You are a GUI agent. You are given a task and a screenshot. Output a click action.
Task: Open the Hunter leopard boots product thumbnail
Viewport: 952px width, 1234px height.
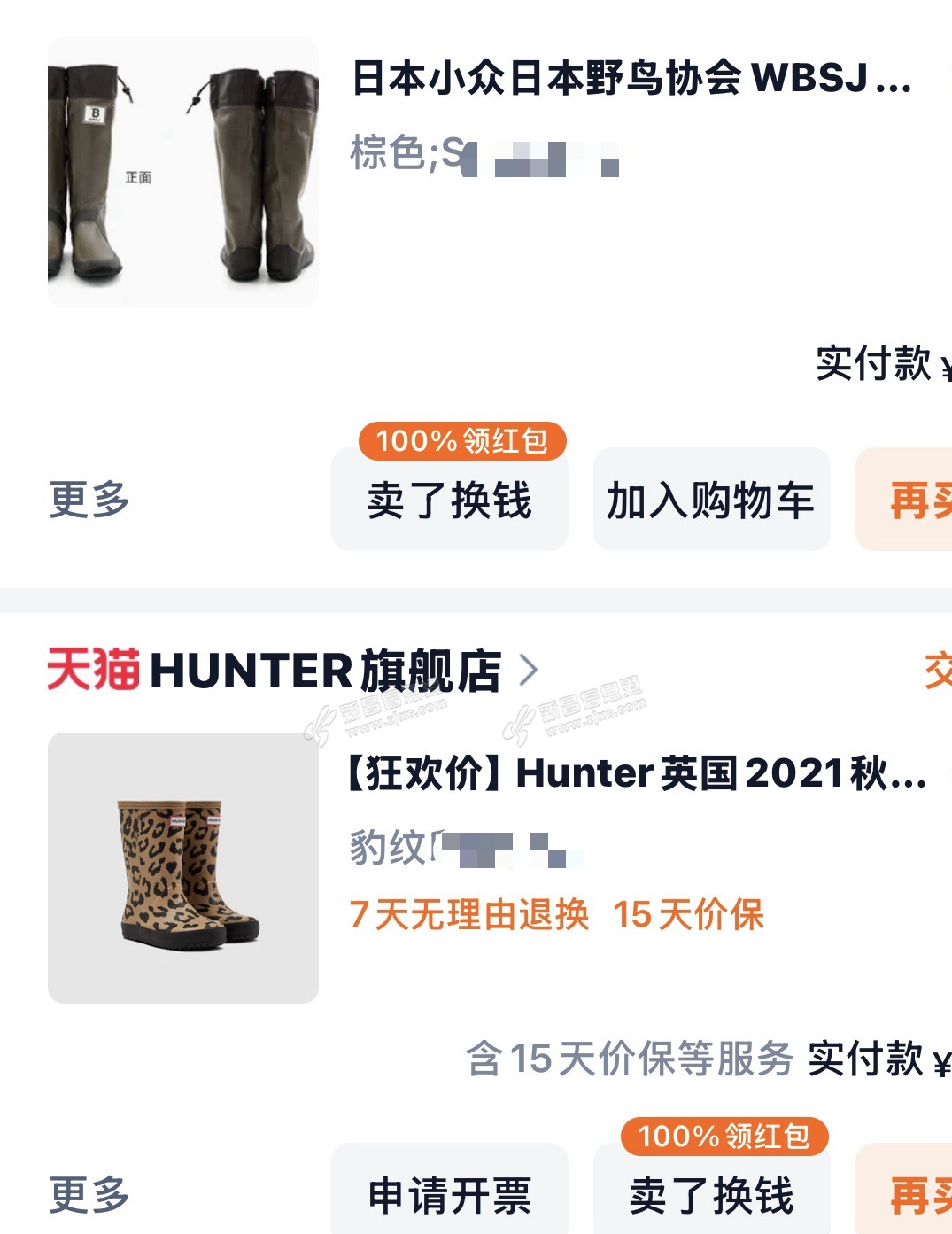tap(183, 868)
